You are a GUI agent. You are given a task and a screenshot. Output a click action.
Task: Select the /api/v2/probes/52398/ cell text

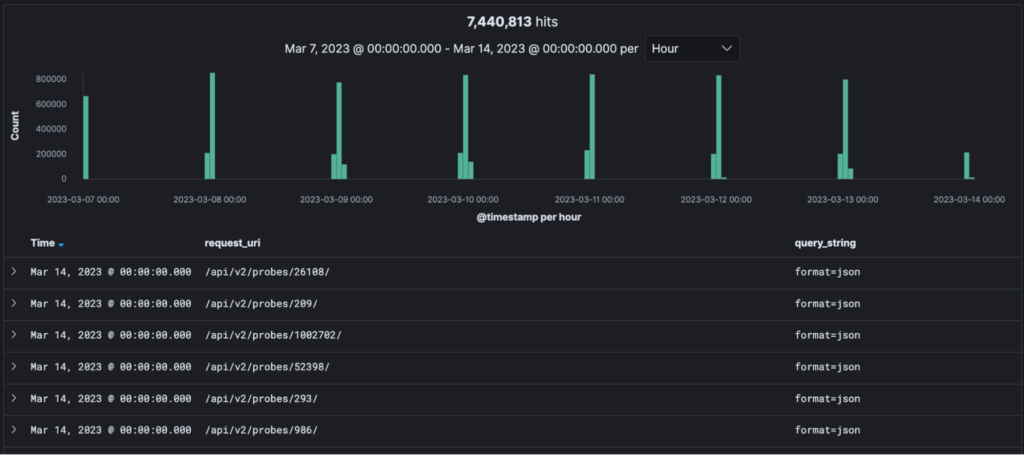267,367
